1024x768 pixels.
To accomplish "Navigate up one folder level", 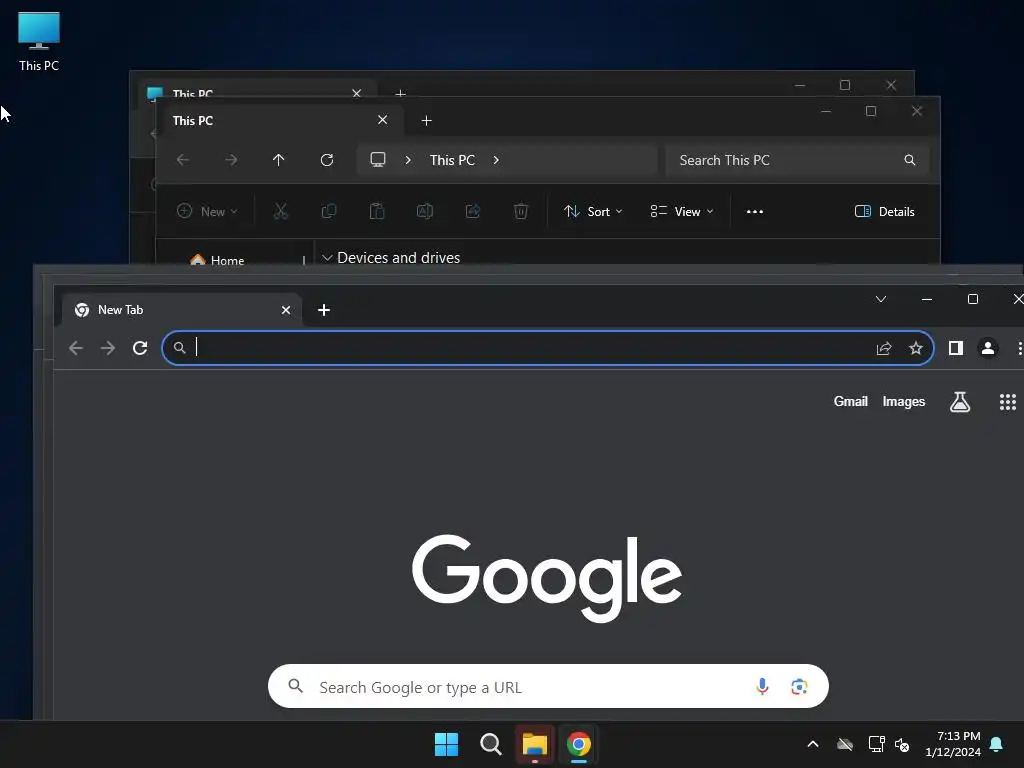I will click(279, 160).
